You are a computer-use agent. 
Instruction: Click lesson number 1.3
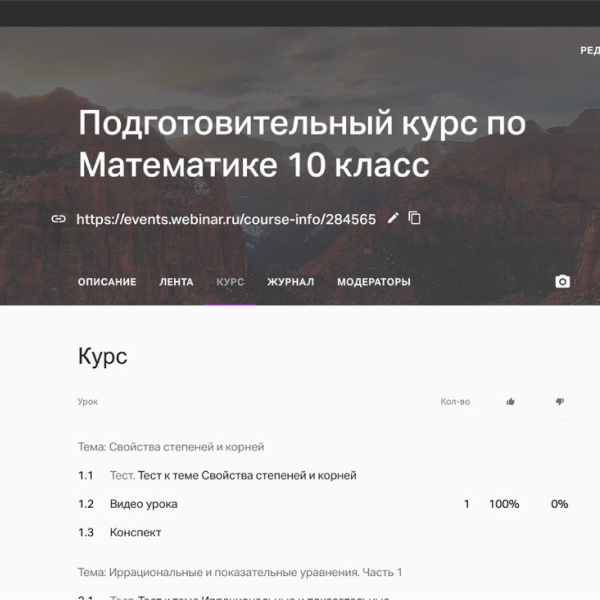tap(86, 532)
